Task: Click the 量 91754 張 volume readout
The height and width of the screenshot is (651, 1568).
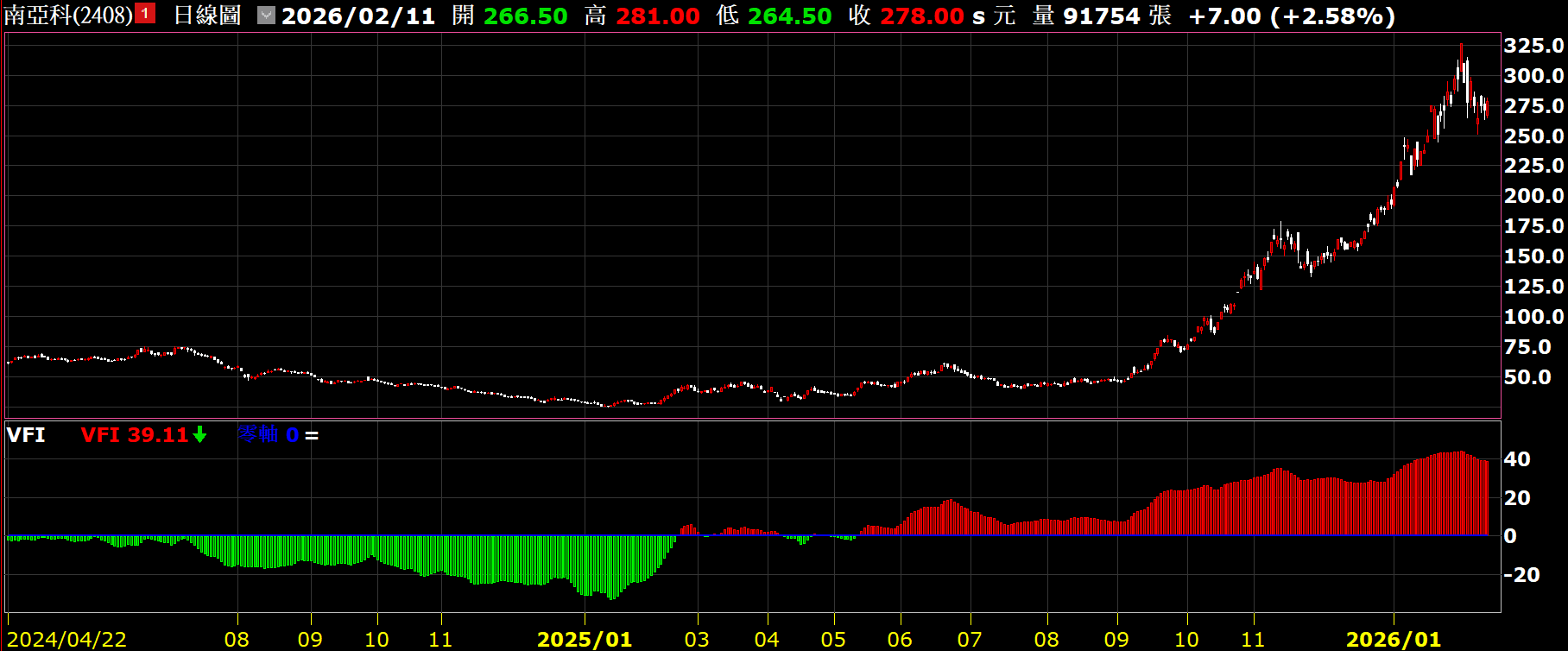Action: click(1102, 16)
